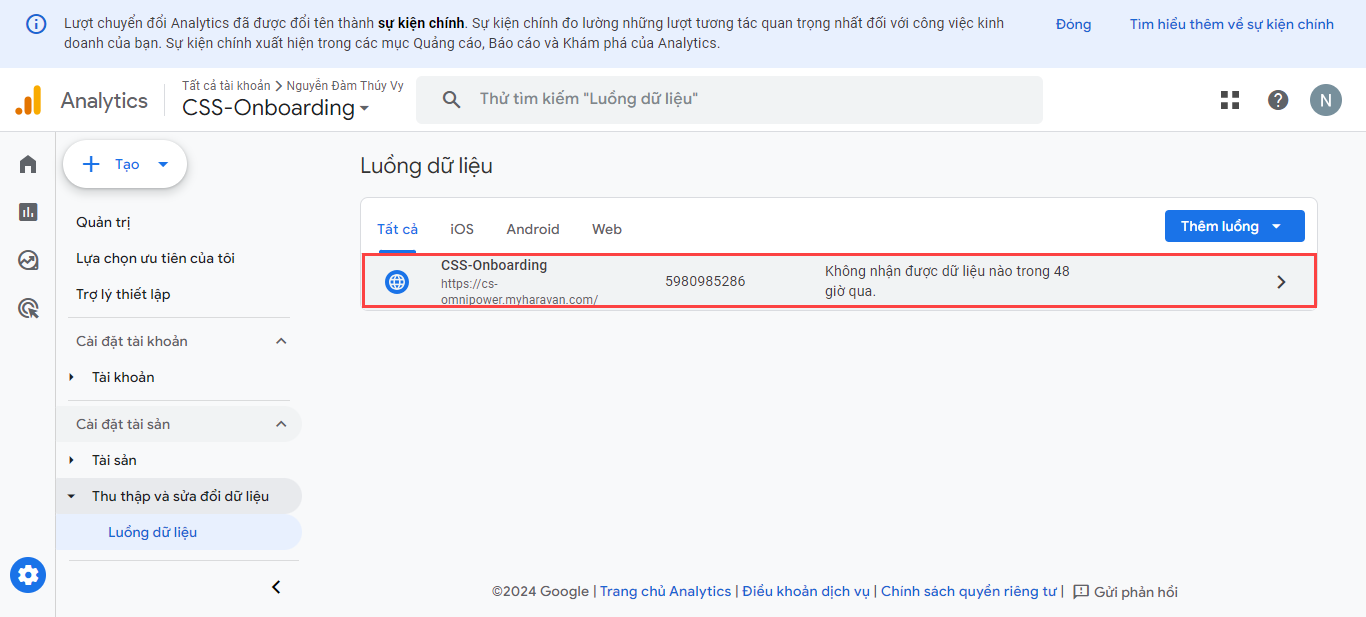Expand the Tài sản tree item
1366x617 pixels.
[71, 460]
